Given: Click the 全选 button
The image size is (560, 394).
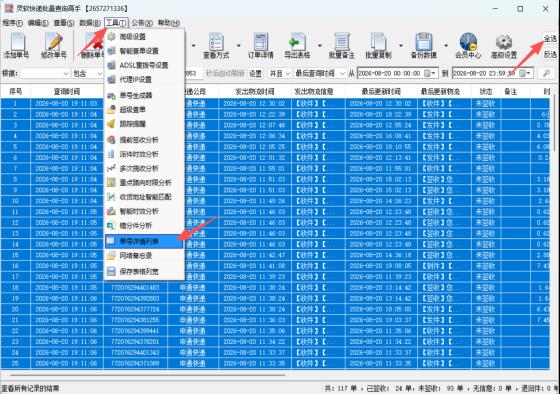Looking at the screenshot, I should [x=550, y=38].
